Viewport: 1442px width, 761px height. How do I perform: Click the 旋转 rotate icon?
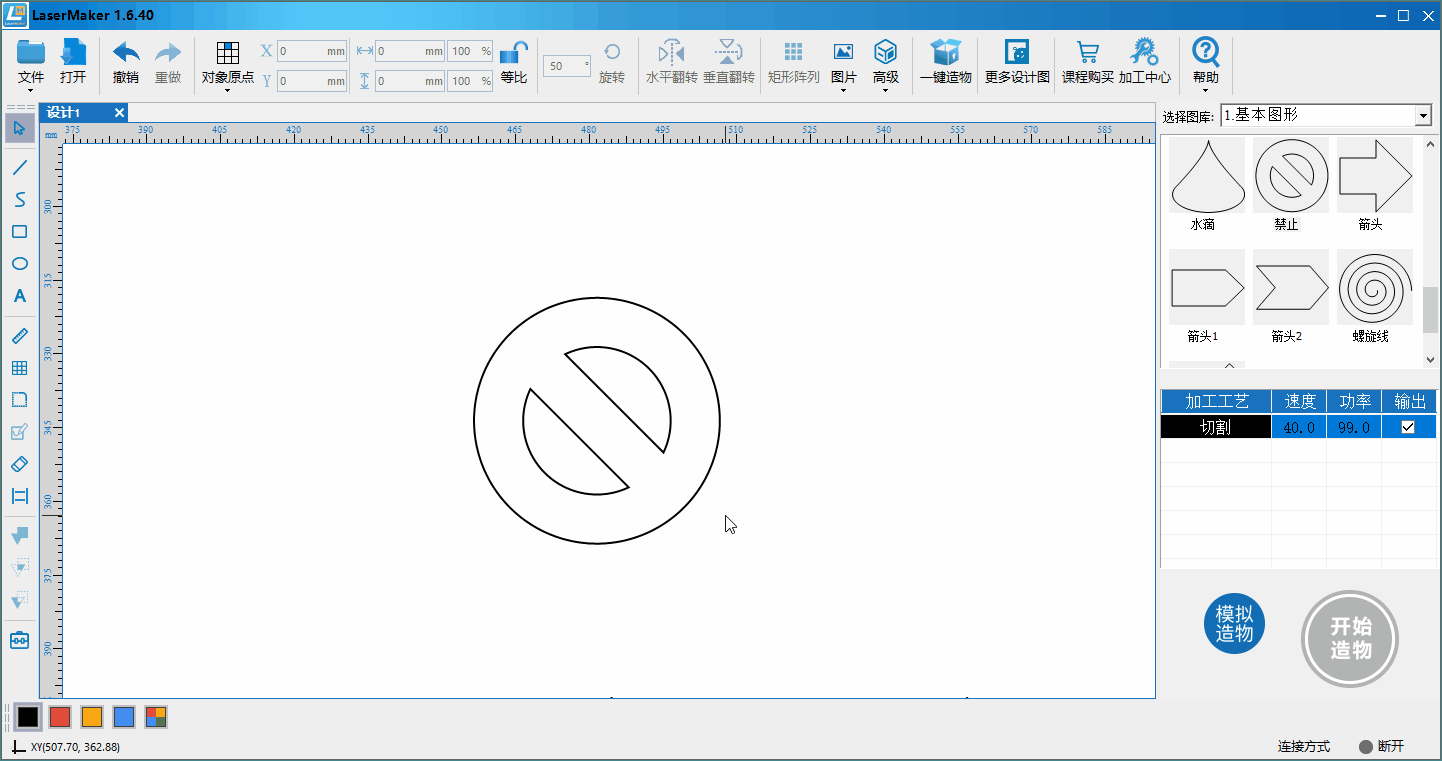(612, 53)
